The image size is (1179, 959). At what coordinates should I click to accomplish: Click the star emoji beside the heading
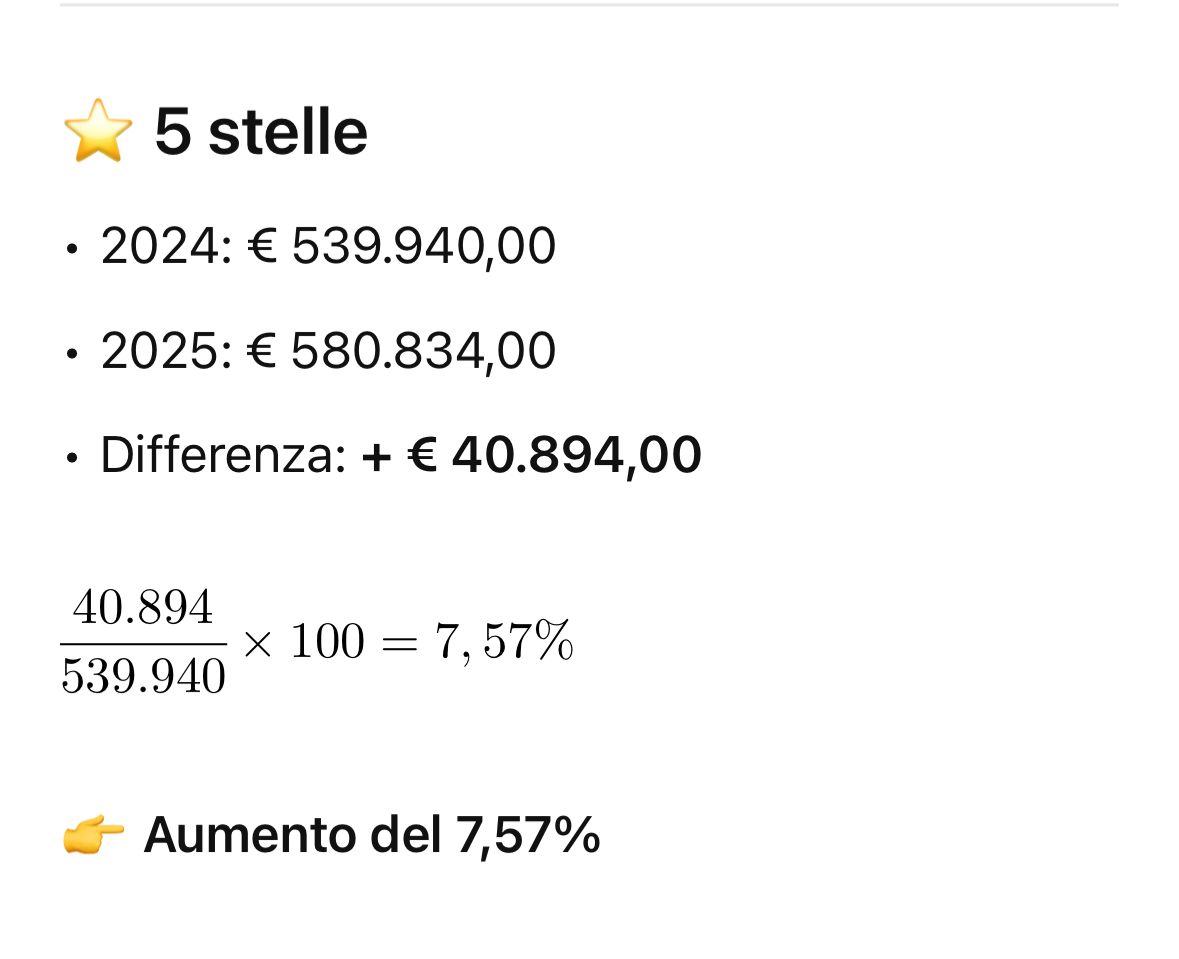pos(97,132)
